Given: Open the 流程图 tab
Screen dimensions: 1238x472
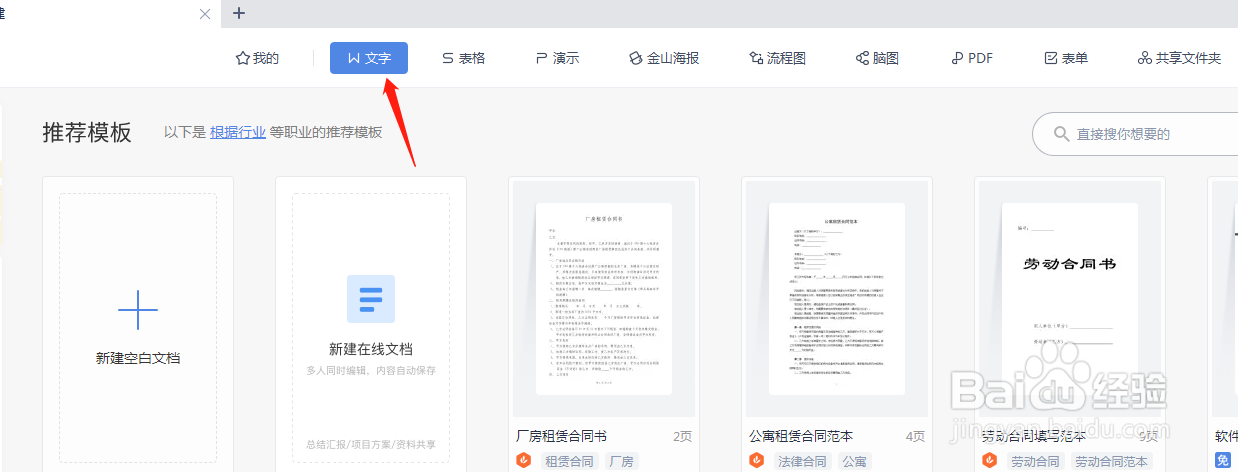Looking at the screenshot, I should tap(778, 58).
